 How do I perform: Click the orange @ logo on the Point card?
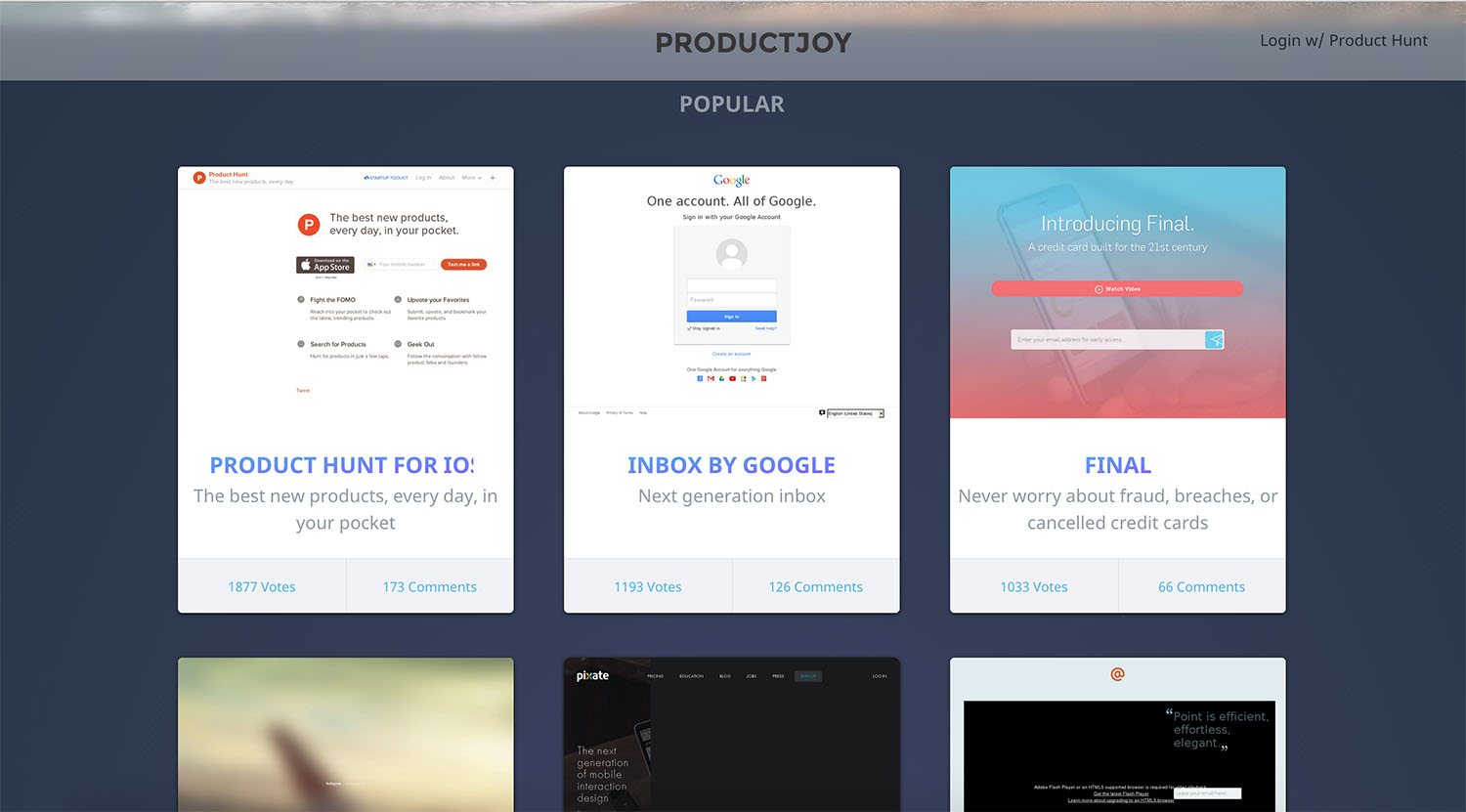point(1117,674)
